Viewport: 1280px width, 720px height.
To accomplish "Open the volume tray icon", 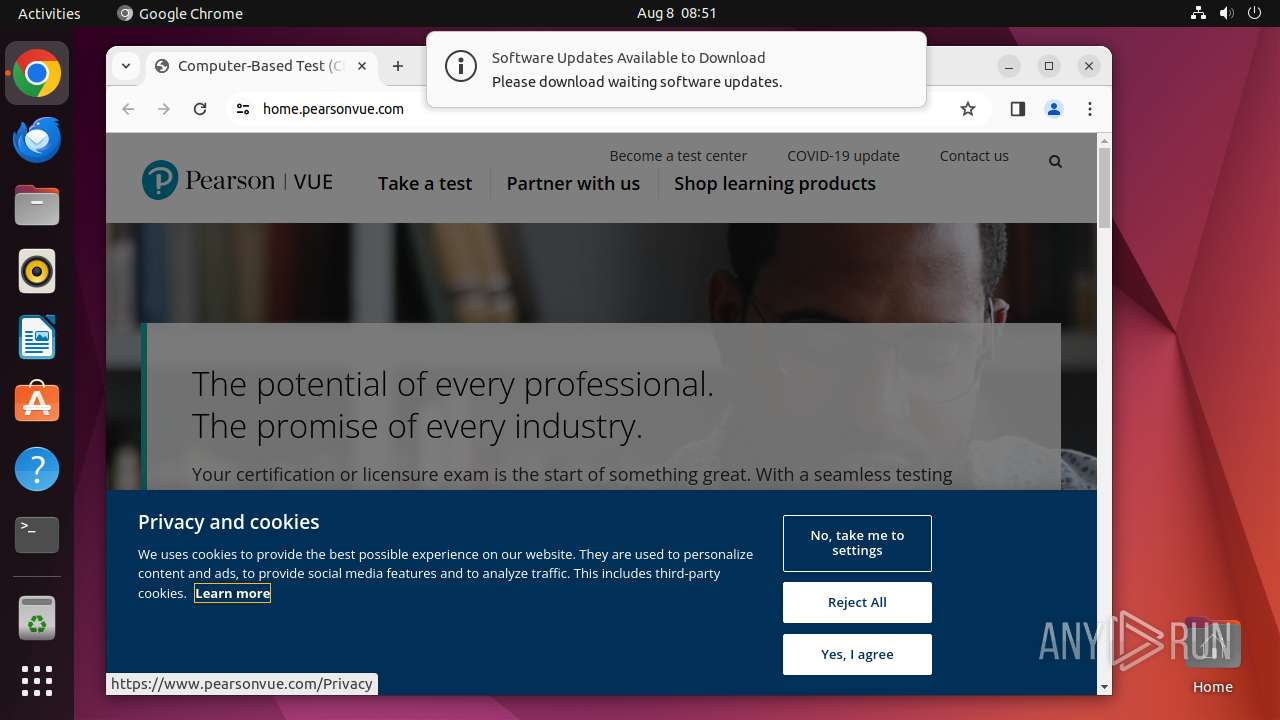I will click(x=1226, y=13).
